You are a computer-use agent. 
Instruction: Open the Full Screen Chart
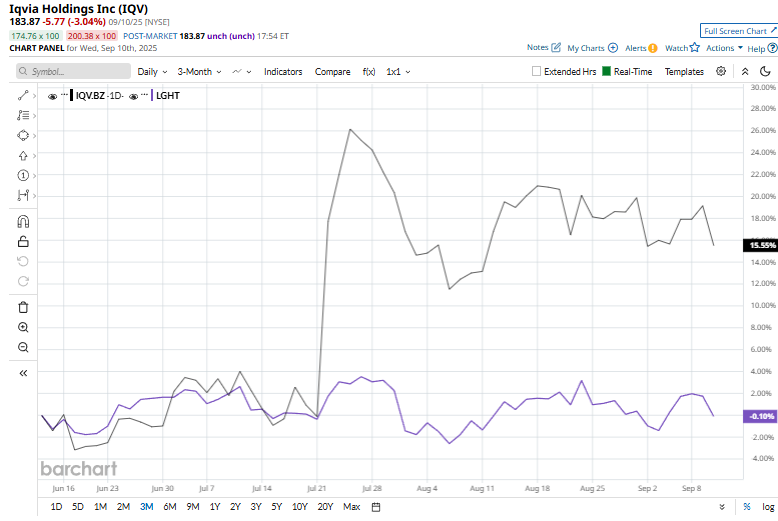coord(739,31)
